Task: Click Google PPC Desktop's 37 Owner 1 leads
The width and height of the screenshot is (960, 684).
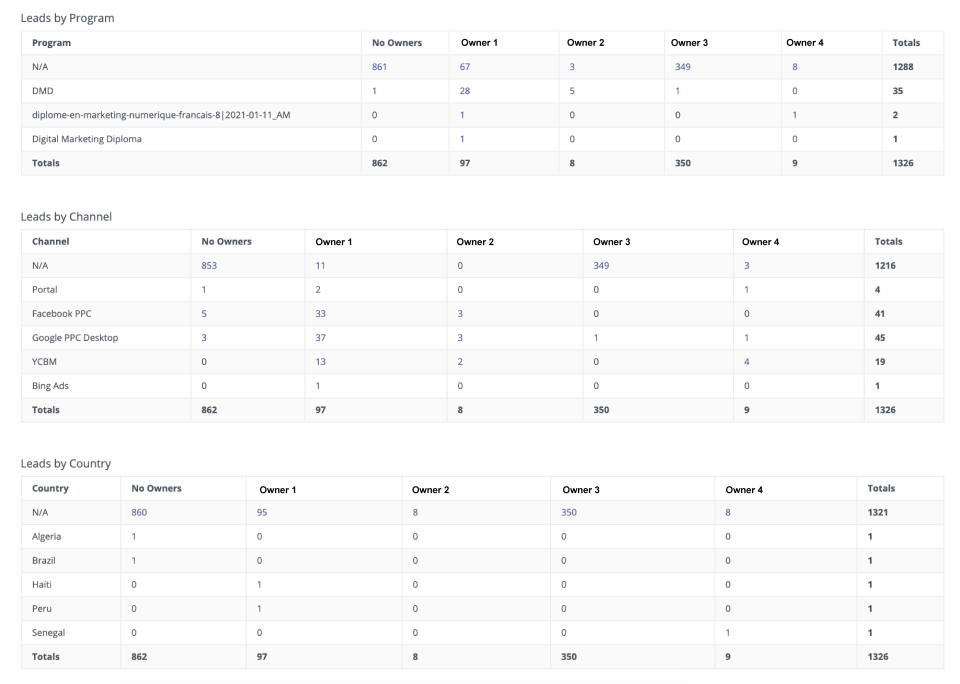Action: tap(321, 337)
